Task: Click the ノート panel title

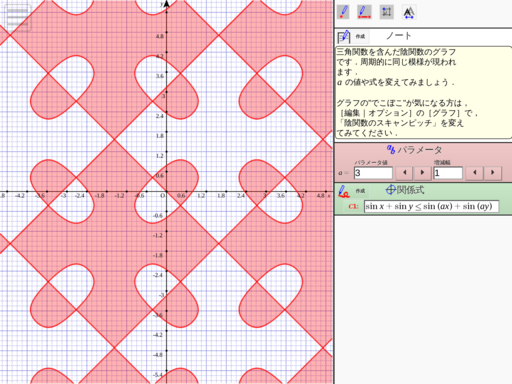Action: pos(399,36)
